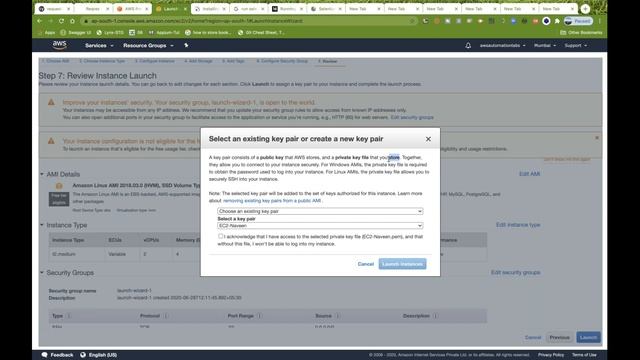Screen dimensions: 640x360
Task: Open the Mumbai region selector
Action: 545,45
